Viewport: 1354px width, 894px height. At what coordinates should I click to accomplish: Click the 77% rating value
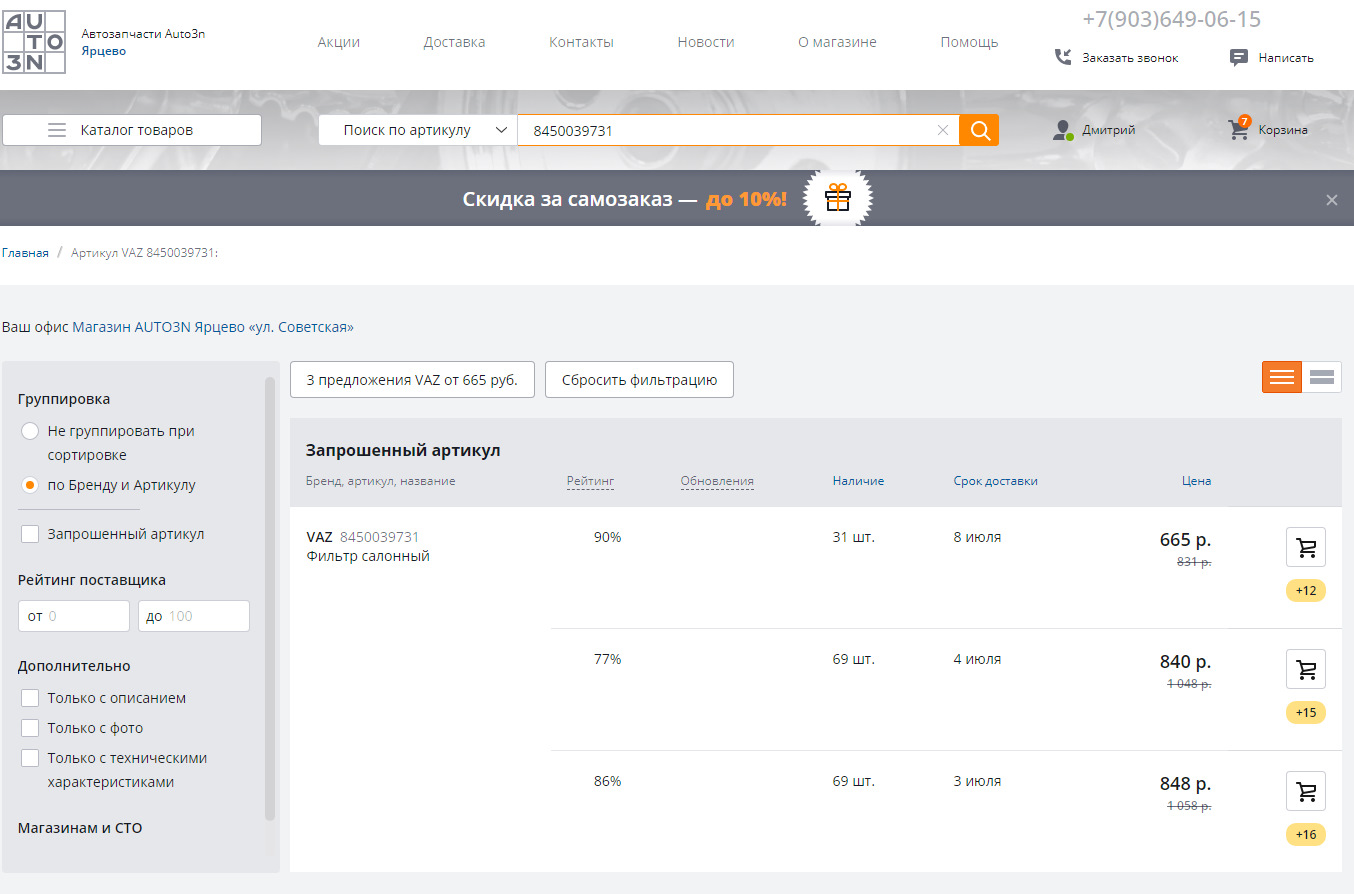607,659
